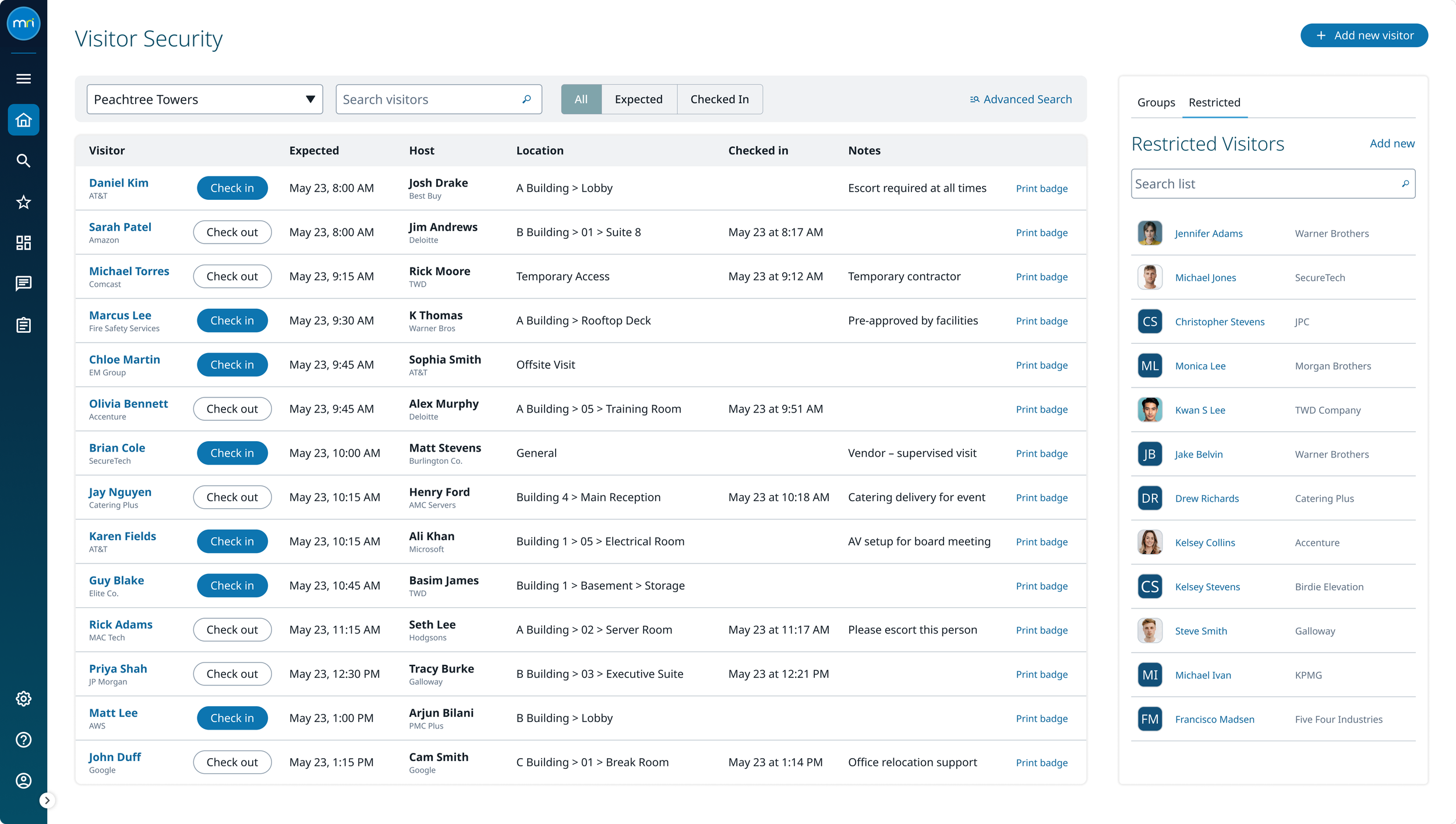This screenshot has width=1456, height=824.
Task: Open the Peachtree Towers property dropdown
Action: [x=204, y=100]
